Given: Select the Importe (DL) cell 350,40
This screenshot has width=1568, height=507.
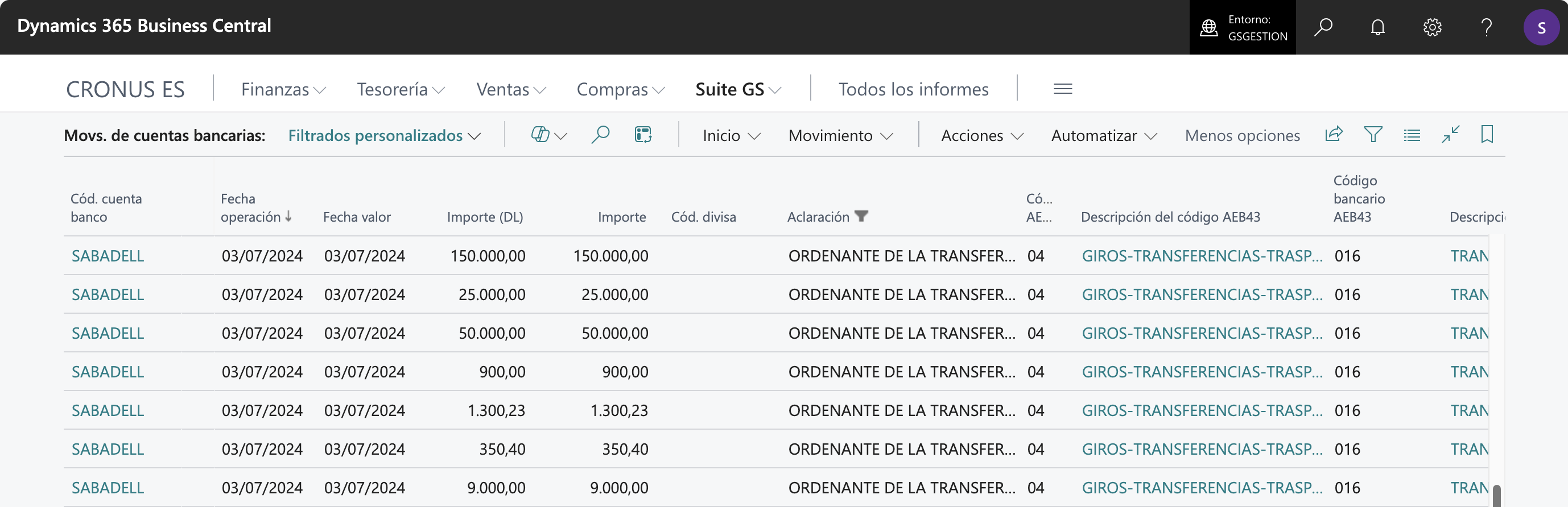Looking at the screenshot, I should tap(502, 449).
